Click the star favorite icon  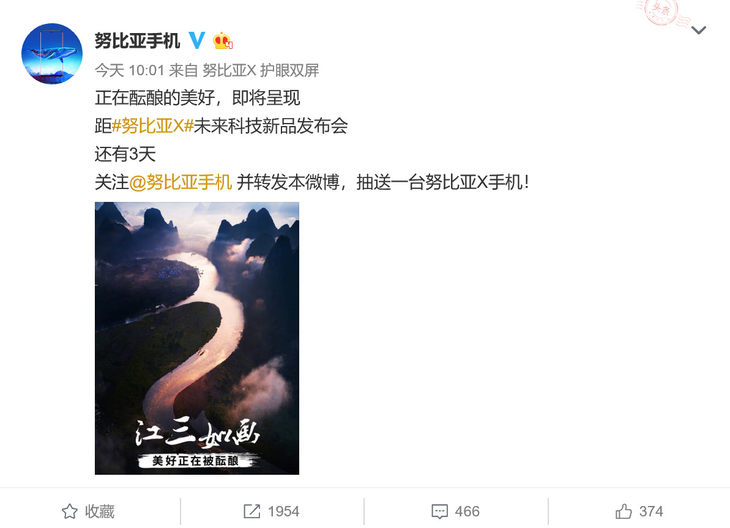click(70, 511)
